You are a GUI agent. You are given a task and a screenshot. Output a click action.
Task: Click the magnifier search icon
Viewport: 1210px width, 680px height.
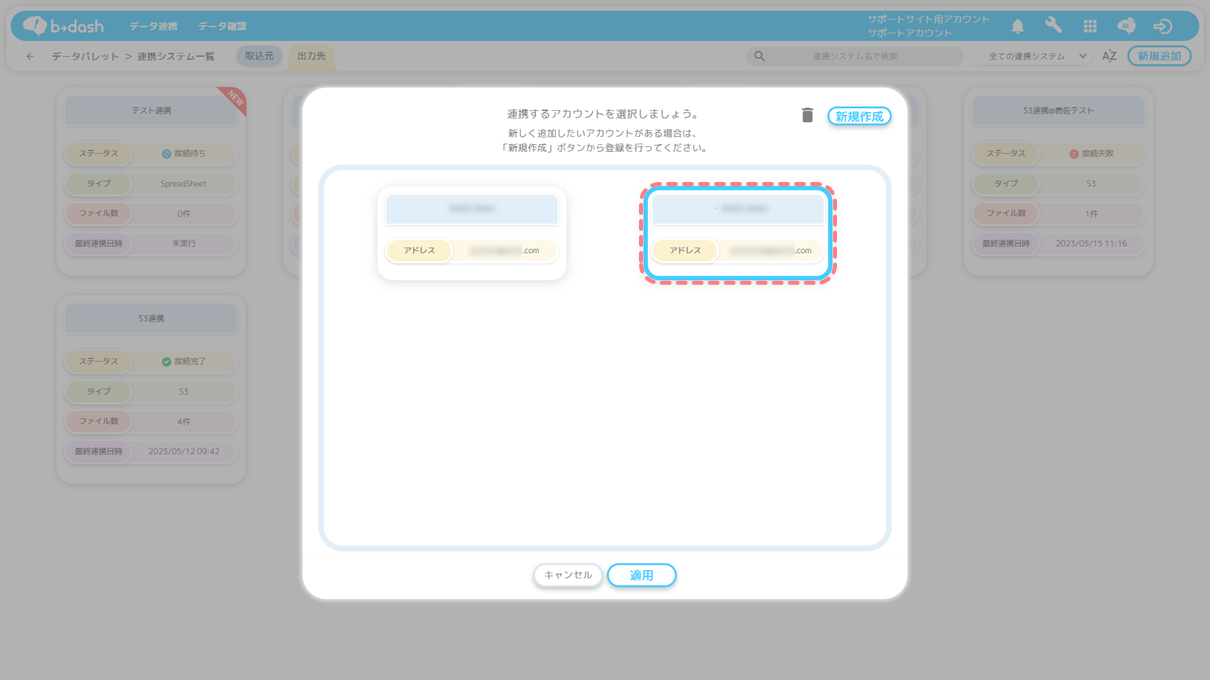759,57
